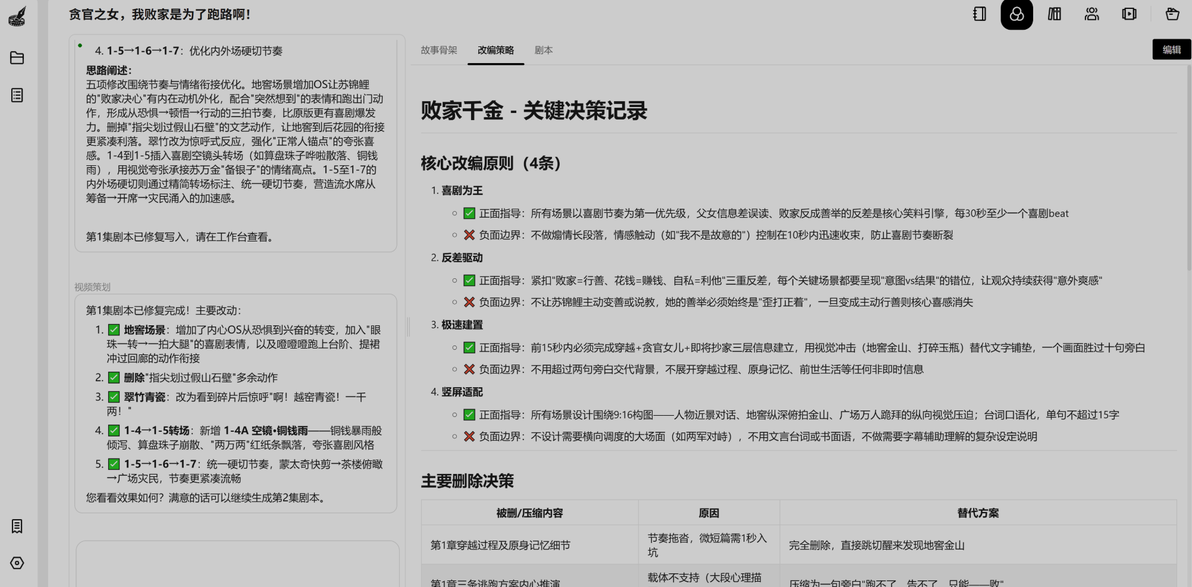Switch to the 剧本 tab
The height and width of the screenshot is (587, 1192).
[544, 50]
